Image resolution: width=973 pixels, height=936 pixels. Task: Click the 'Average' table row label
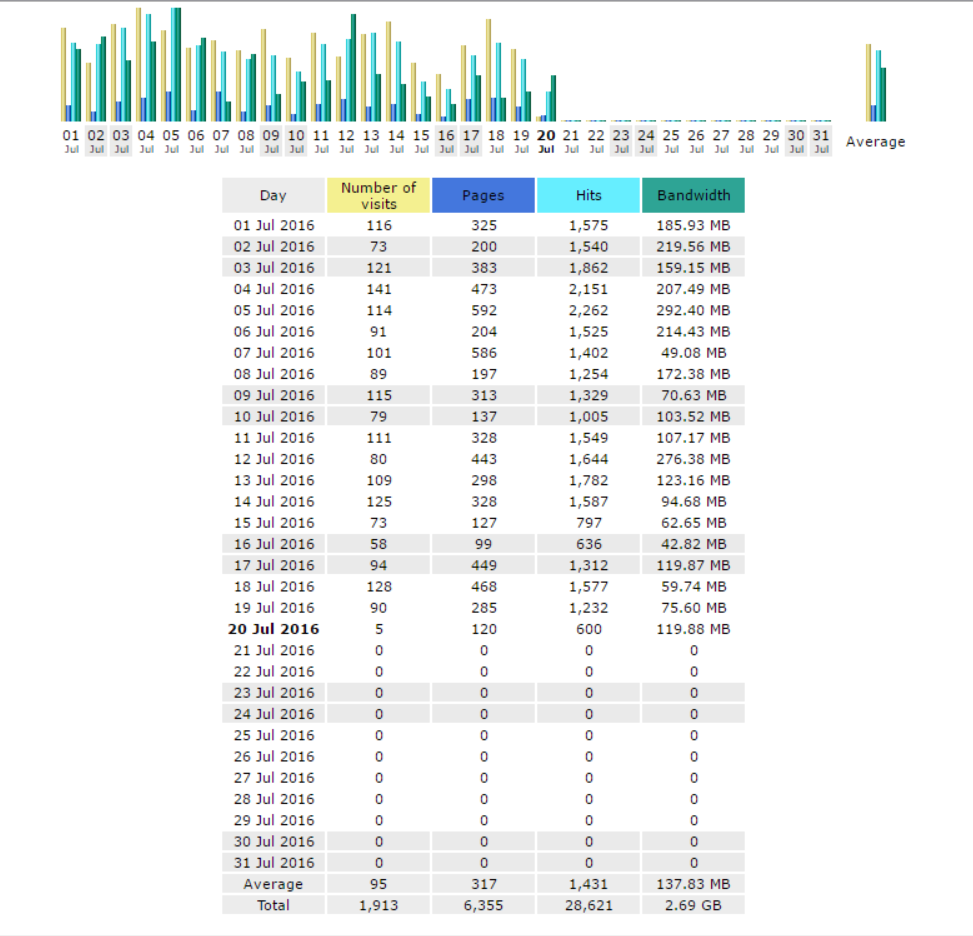(273, 884)
